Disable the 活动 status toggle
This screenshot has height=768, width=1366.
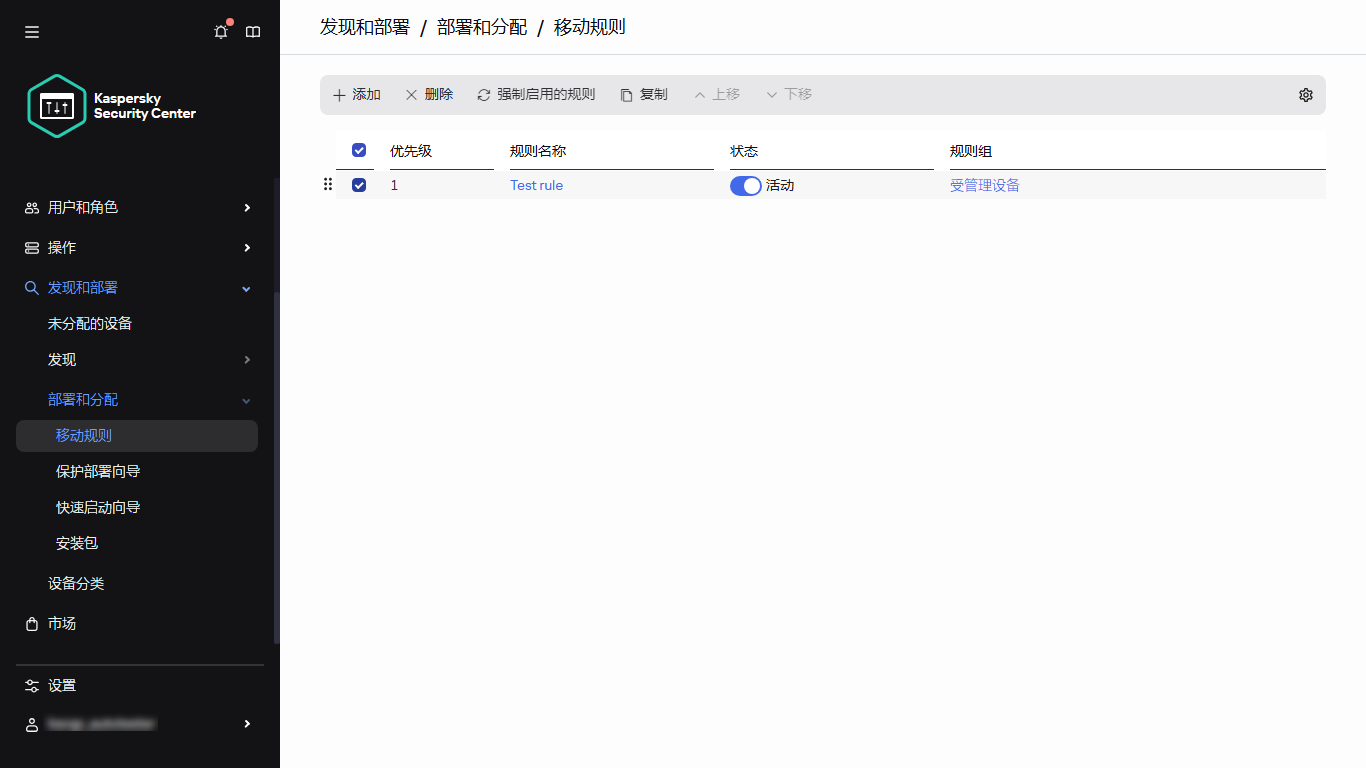745,185
